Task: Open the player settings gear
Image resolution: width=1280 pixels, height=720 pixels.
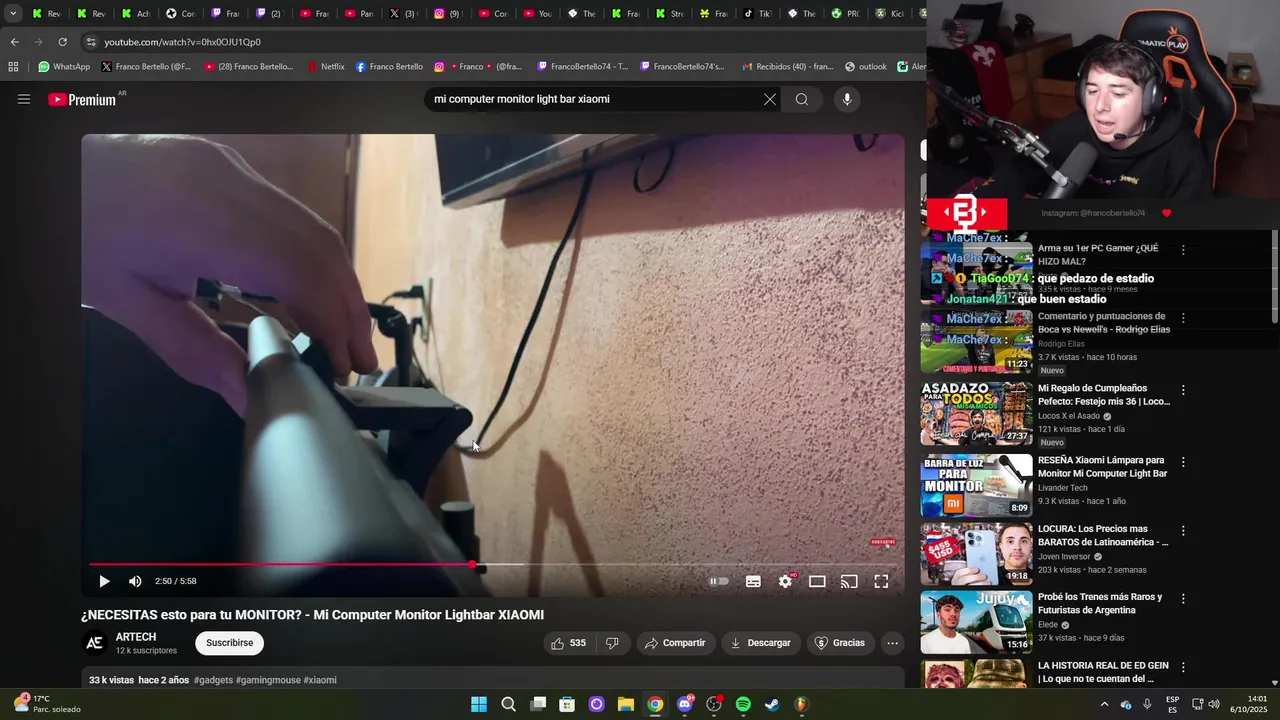Action: pos(786,581)
